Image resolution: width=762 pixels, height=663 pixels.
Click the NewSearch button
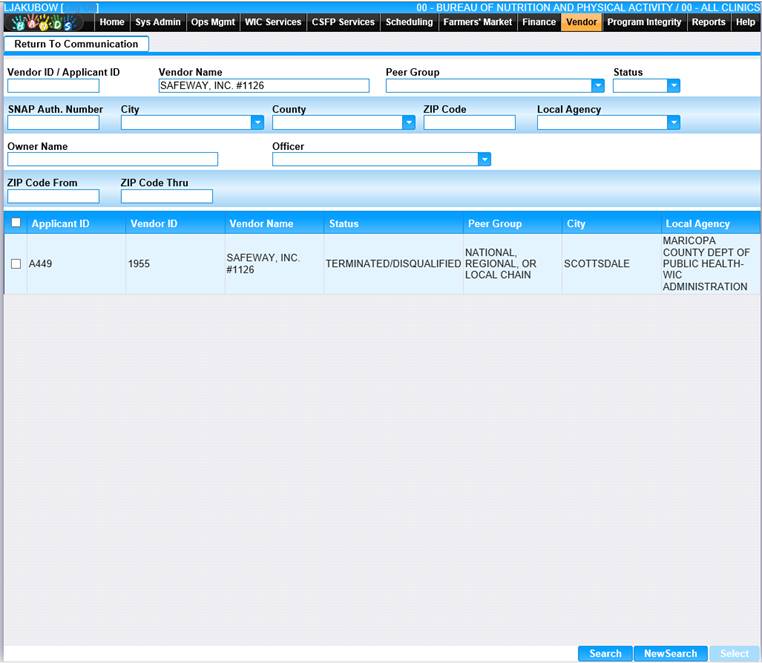(x=671, y=654)
